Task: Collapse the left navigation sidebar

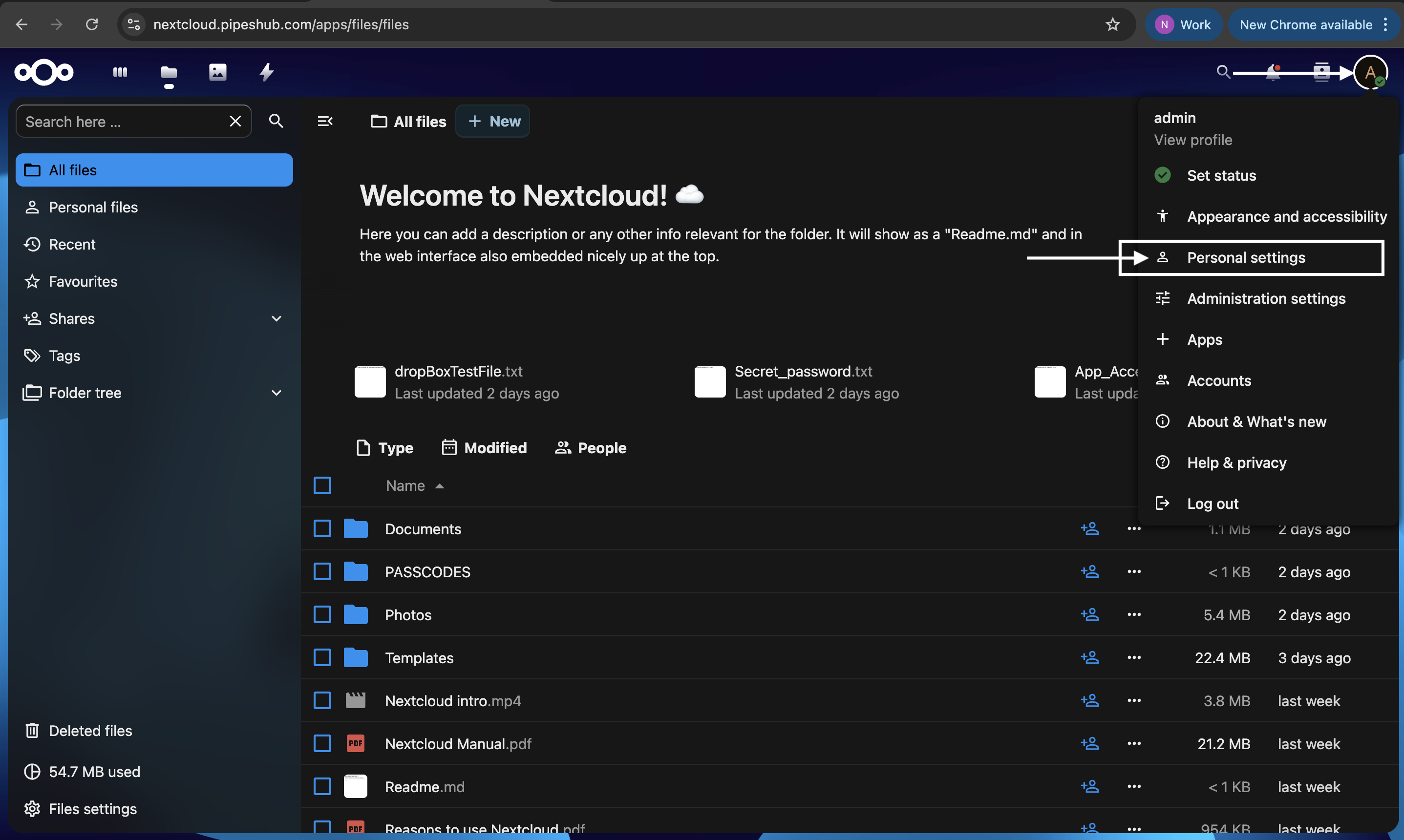Action: (324, 121)
